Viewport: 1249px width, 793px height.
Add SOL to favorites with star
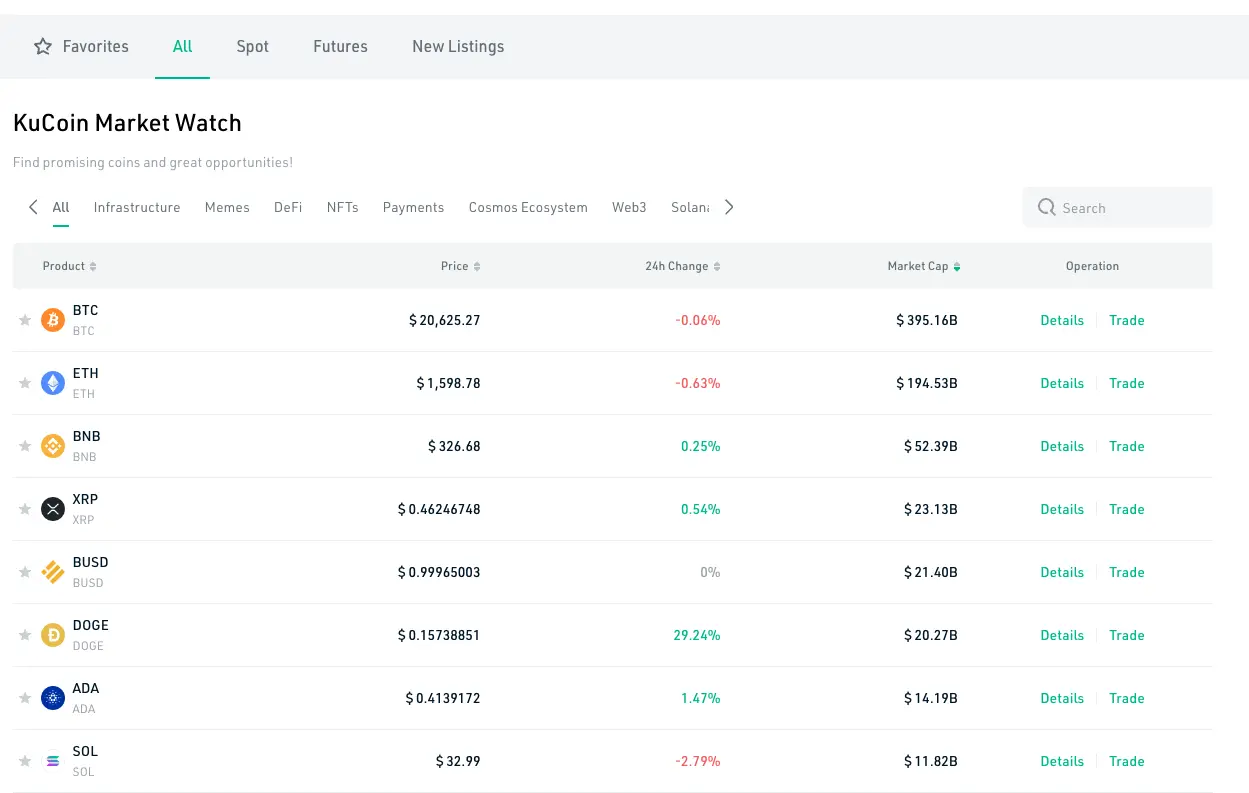(x=25, y=761)
